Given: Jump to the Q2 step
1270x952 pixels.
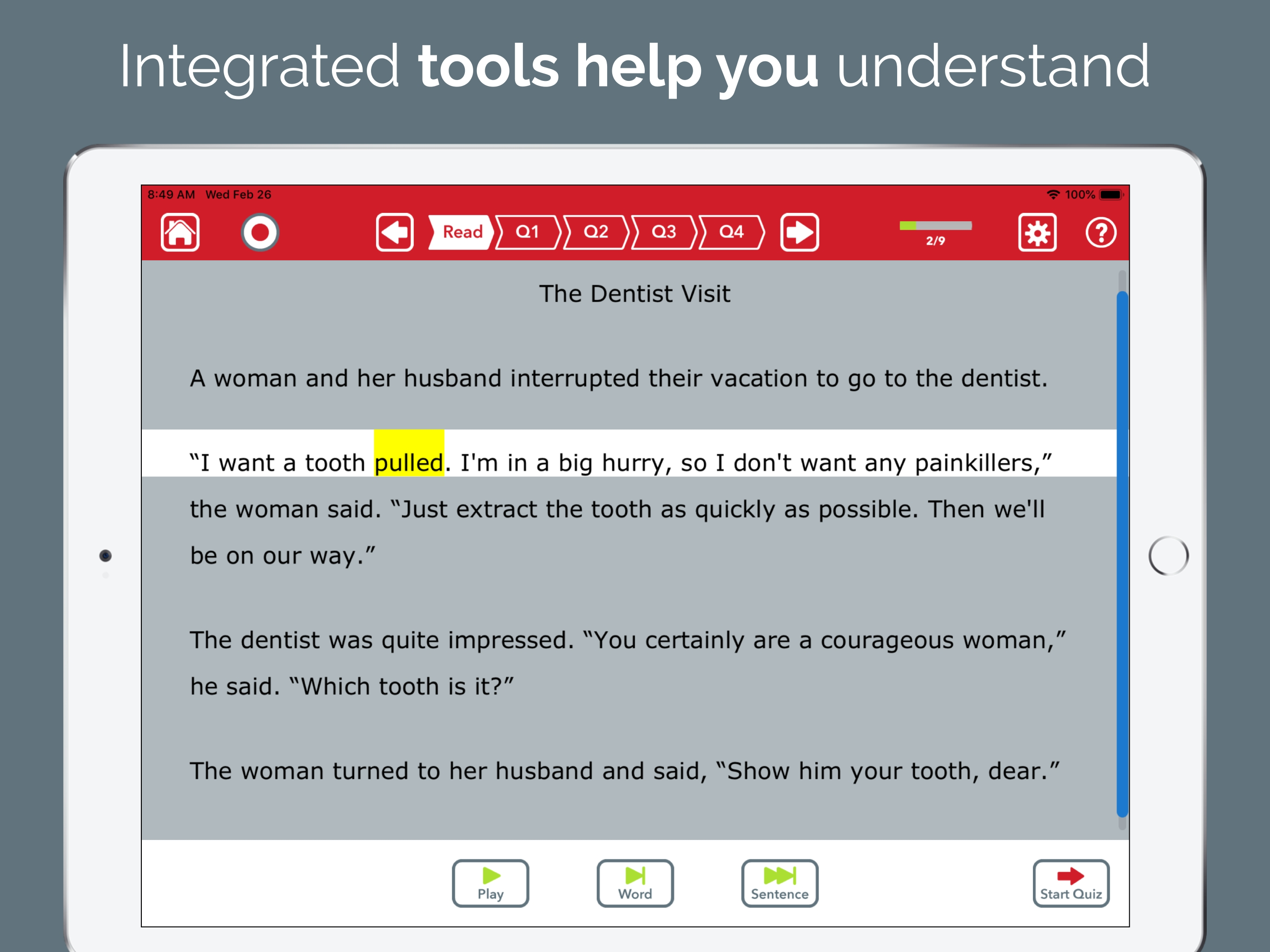Looking at the screenshot, I should point(595,232).
